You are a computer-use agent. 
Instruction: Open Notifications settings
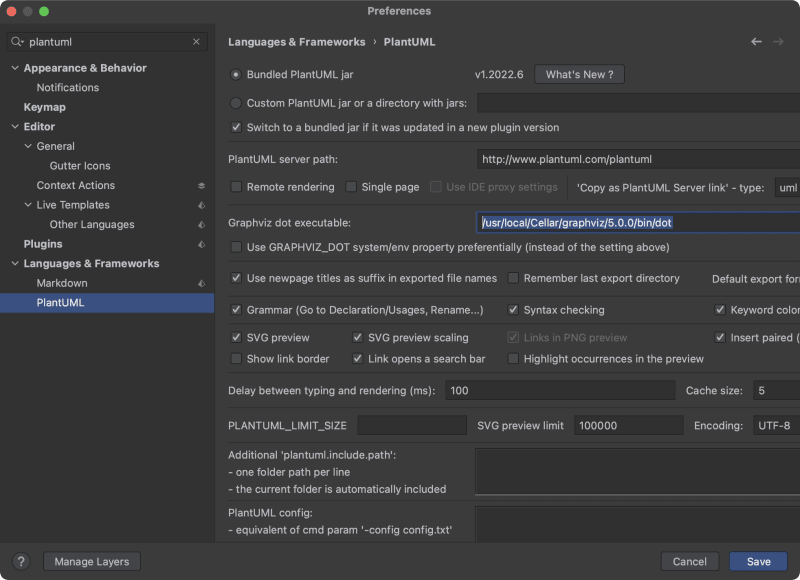[x=67, y=88]
